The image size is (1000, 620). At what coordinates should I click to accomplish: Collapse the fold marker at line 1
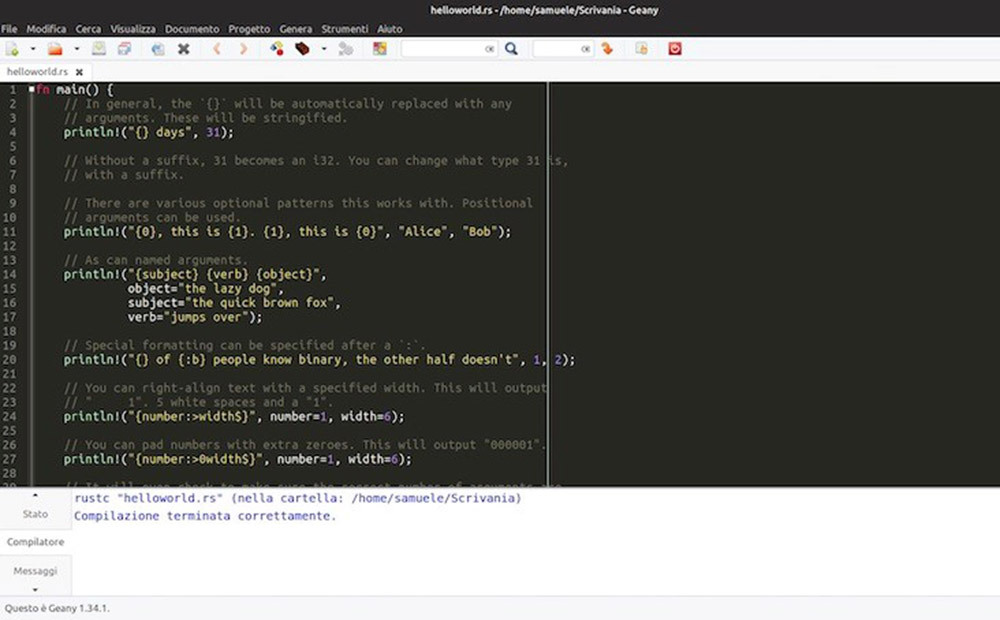(32, 90)
